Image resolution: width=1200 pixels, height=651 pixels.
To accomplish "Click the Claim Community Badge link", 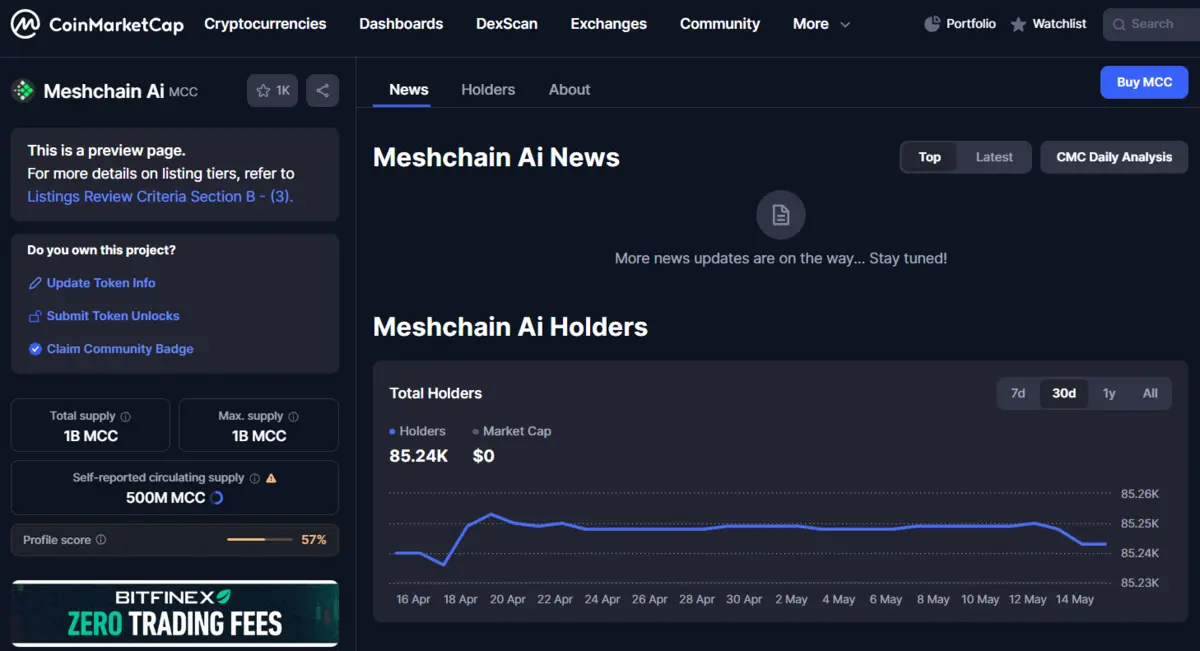I will point(120,349).
